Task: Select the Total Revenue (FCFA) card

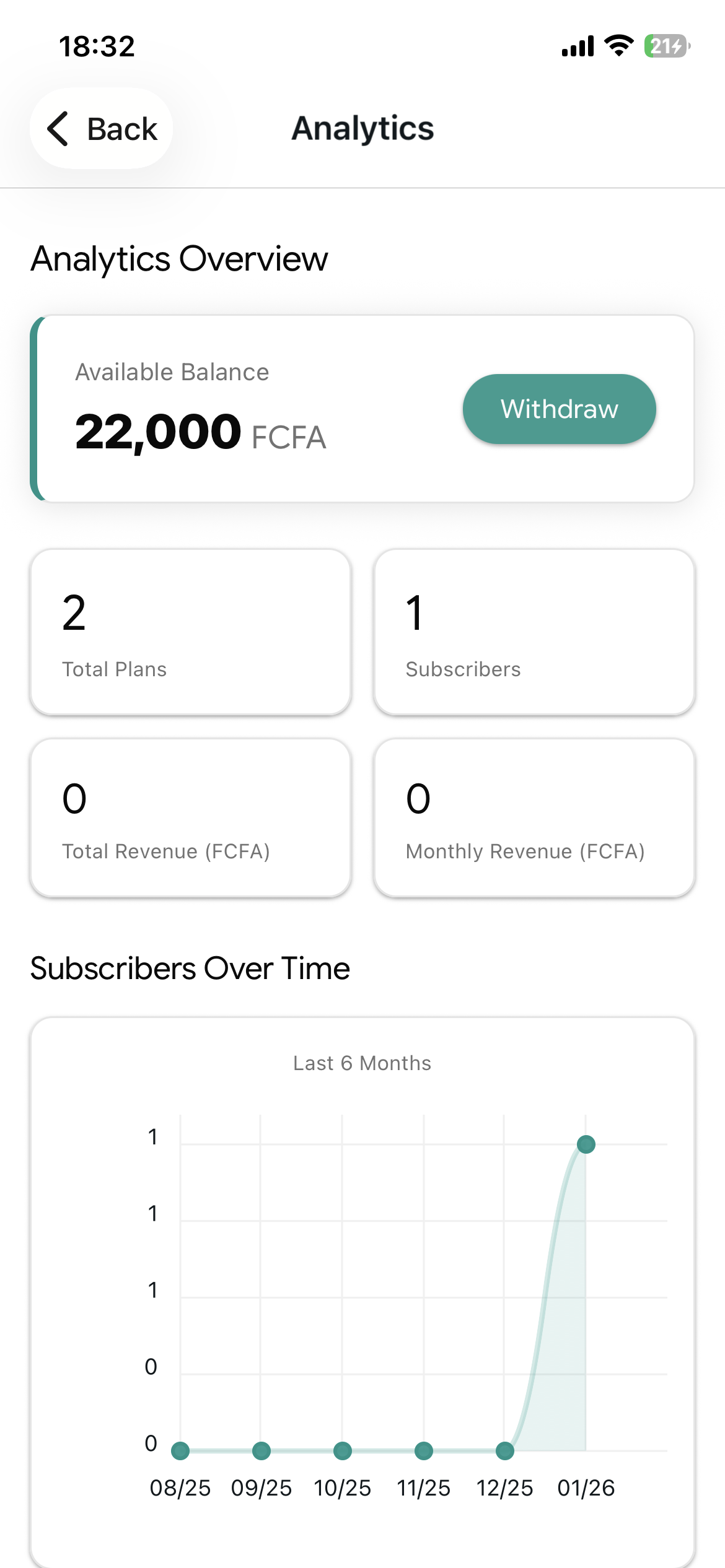Action: pyautogui.click(x=191, y=817)
